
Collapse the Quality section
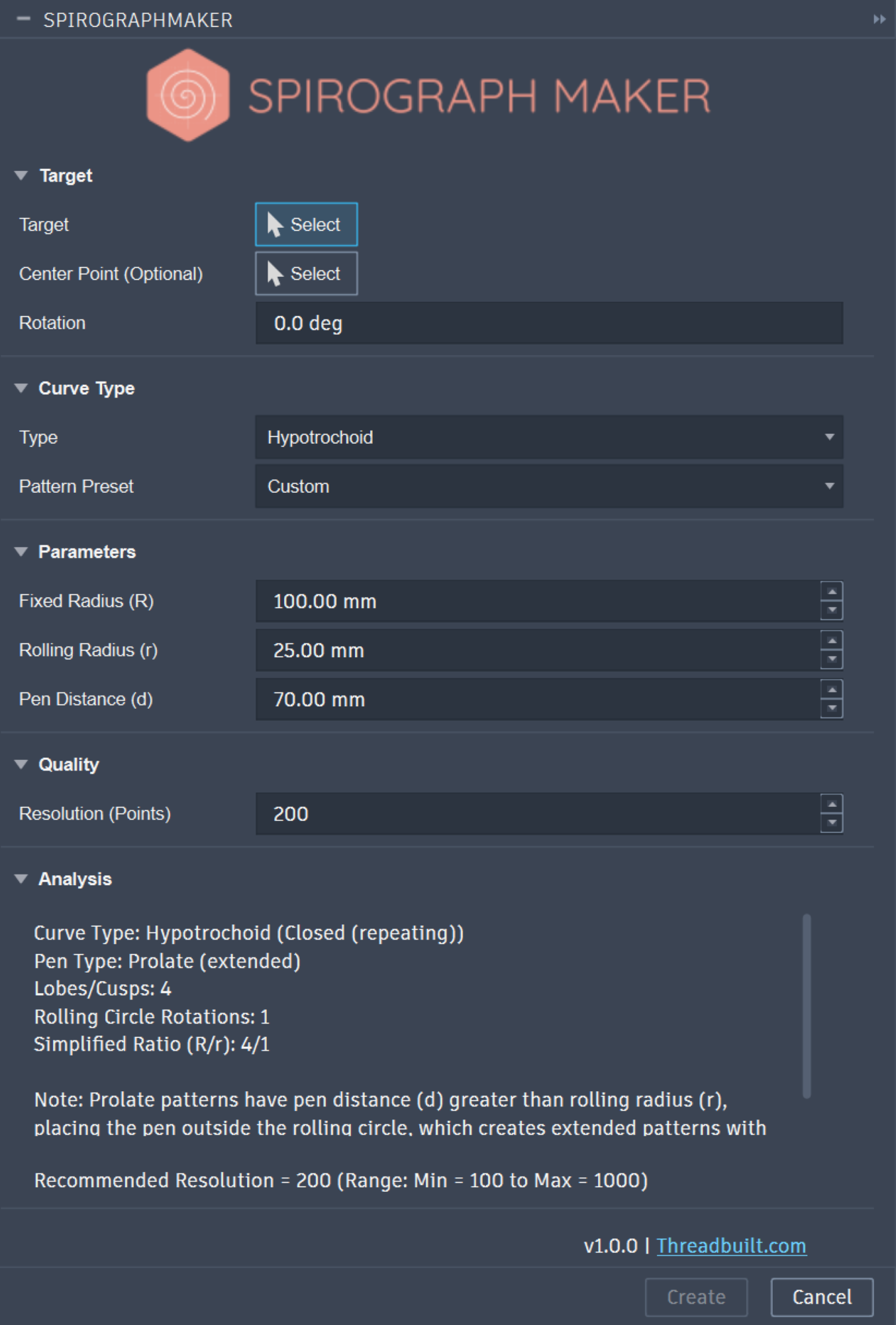coord(21,765)
